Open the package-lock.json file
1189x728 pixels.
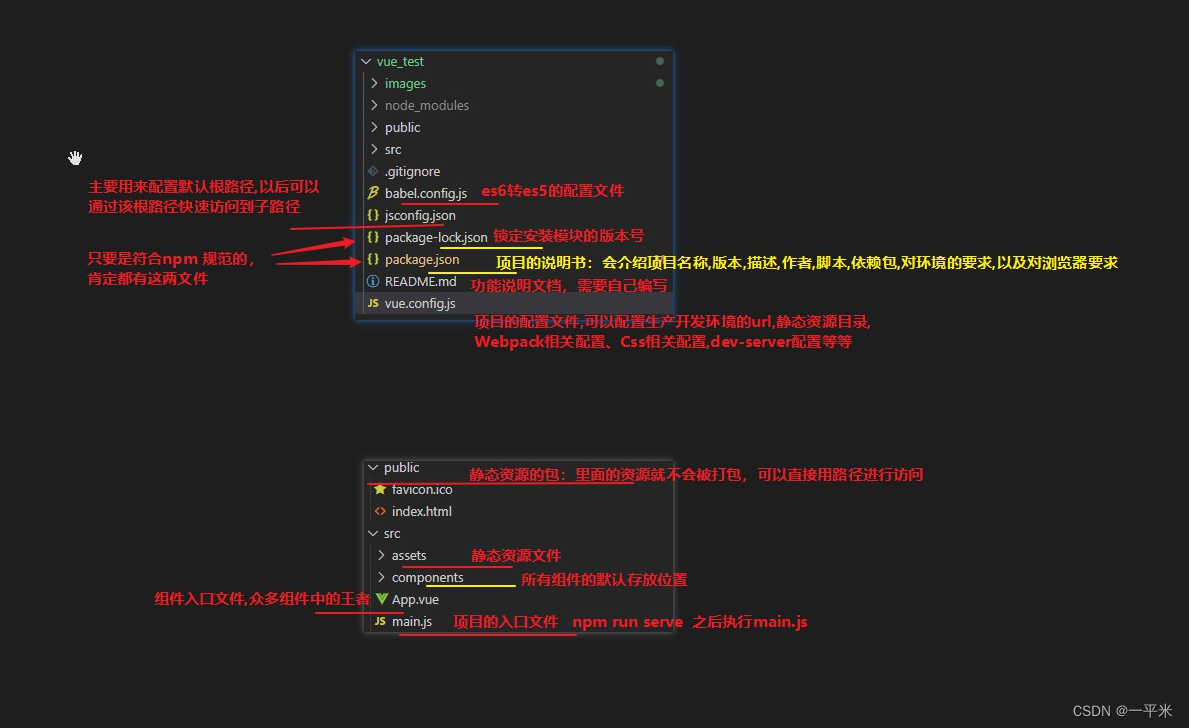coord(436,237)
